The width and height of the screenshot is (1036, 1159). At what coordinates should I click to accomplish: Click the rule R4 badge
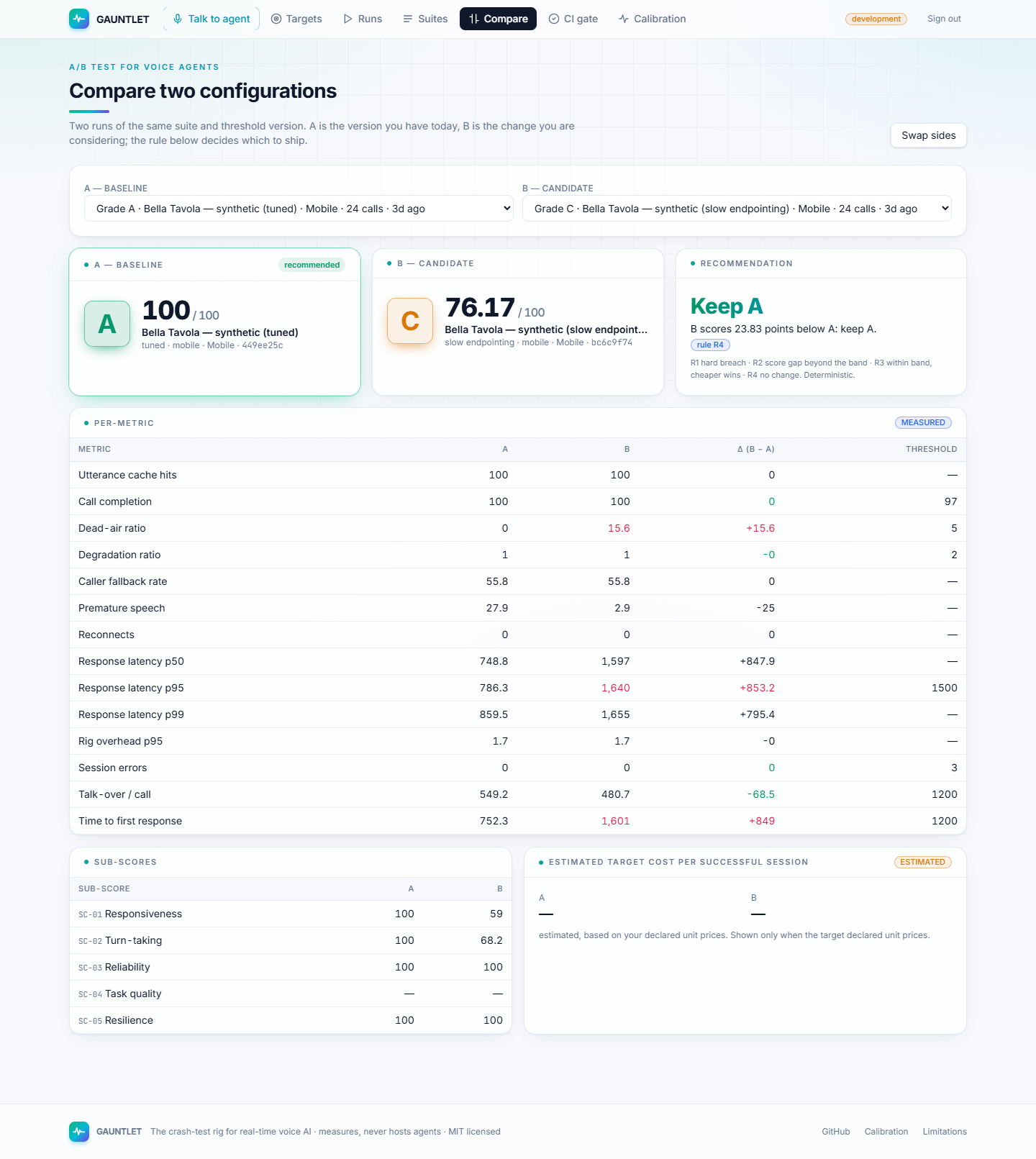(x=710, y=345)
